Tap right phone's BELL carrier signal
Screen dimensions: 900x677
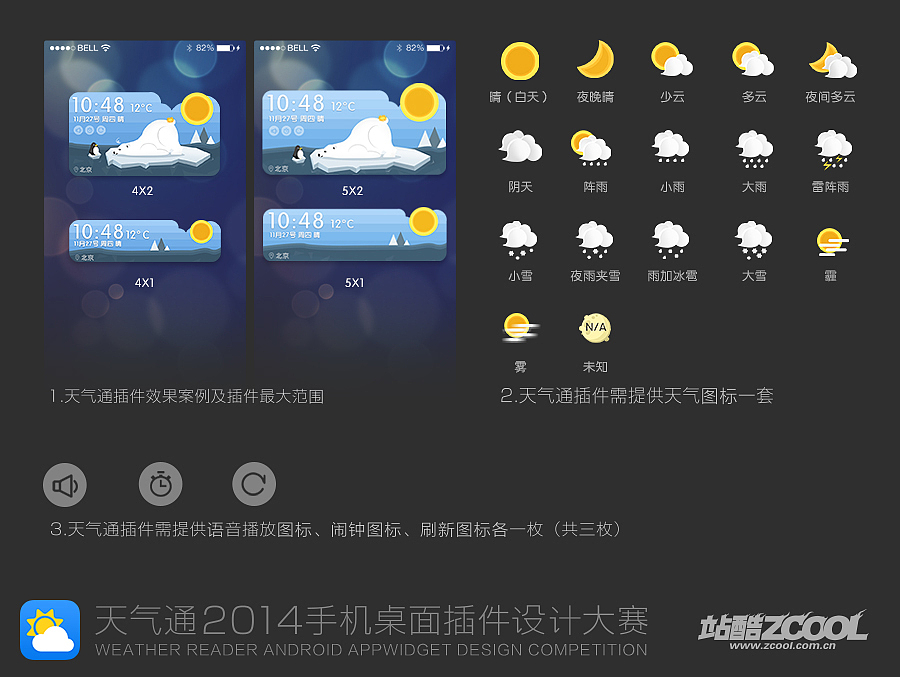[290, 48]
